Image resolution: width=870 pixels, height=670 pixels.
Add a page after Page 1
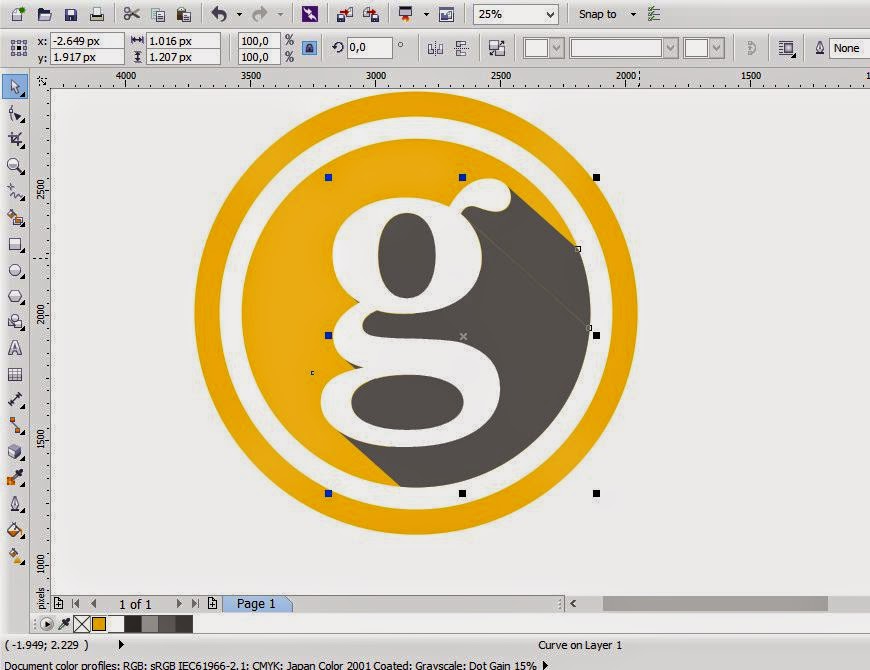(x=213, y=603)
